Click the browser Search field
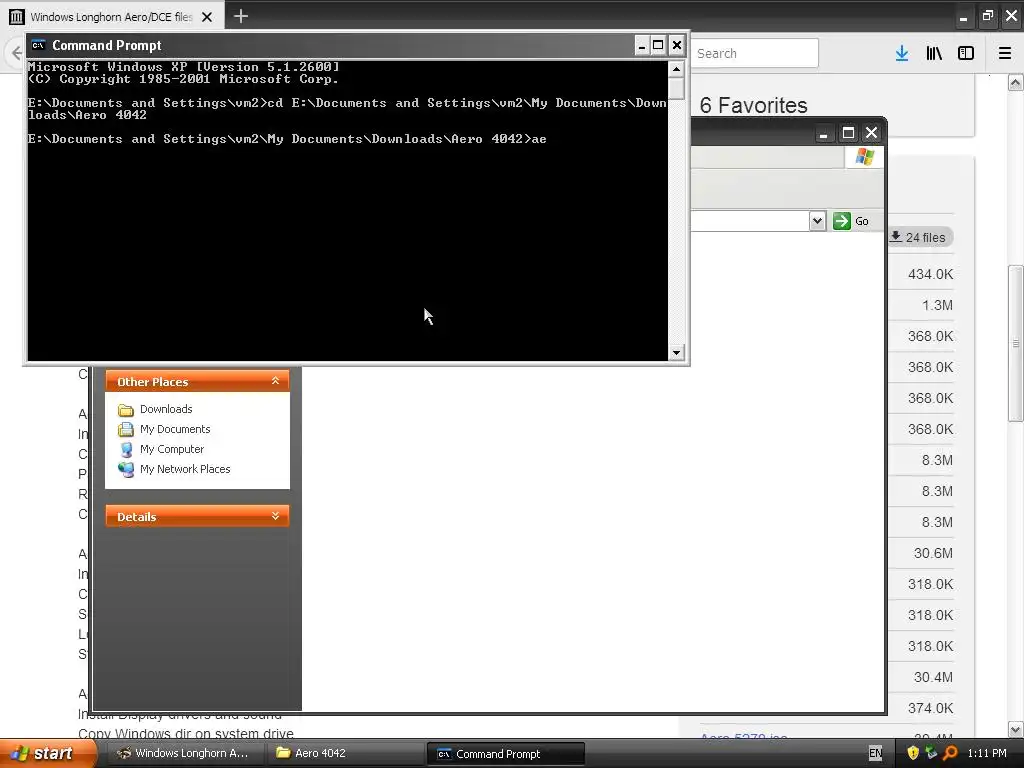1024x768 pixels. tap(754, 54)
